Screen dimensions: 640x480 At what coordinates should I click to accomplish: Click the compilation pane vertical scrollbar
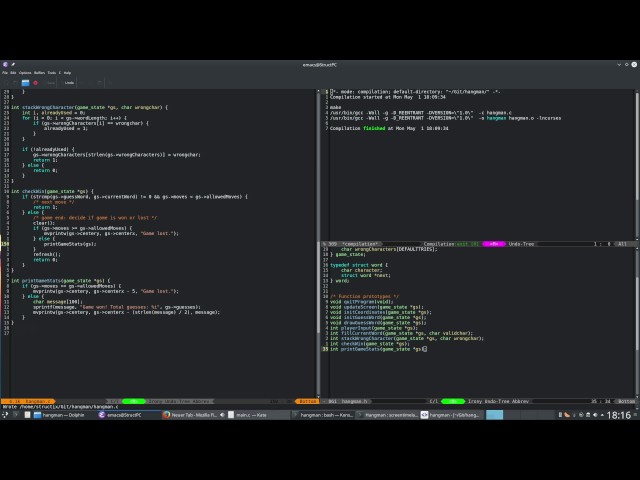pos(636,165)
